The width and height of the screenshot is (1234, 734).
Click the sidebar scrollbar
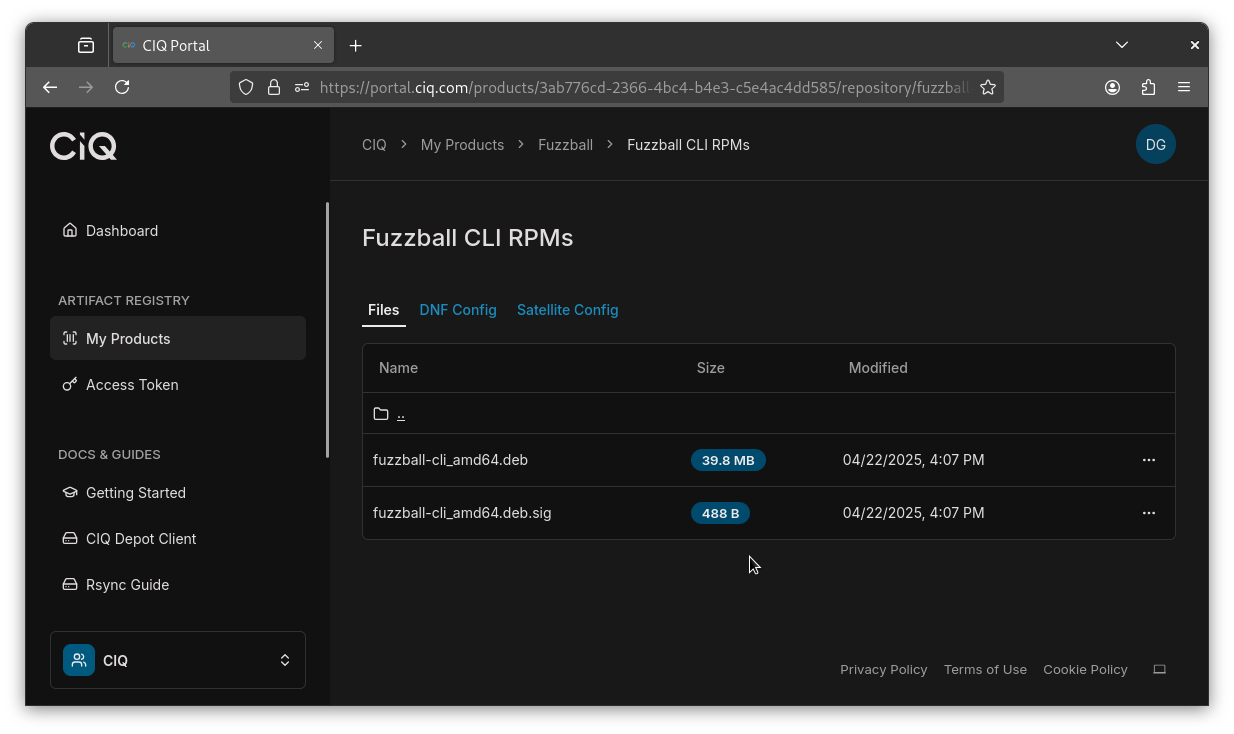point(327,330)
